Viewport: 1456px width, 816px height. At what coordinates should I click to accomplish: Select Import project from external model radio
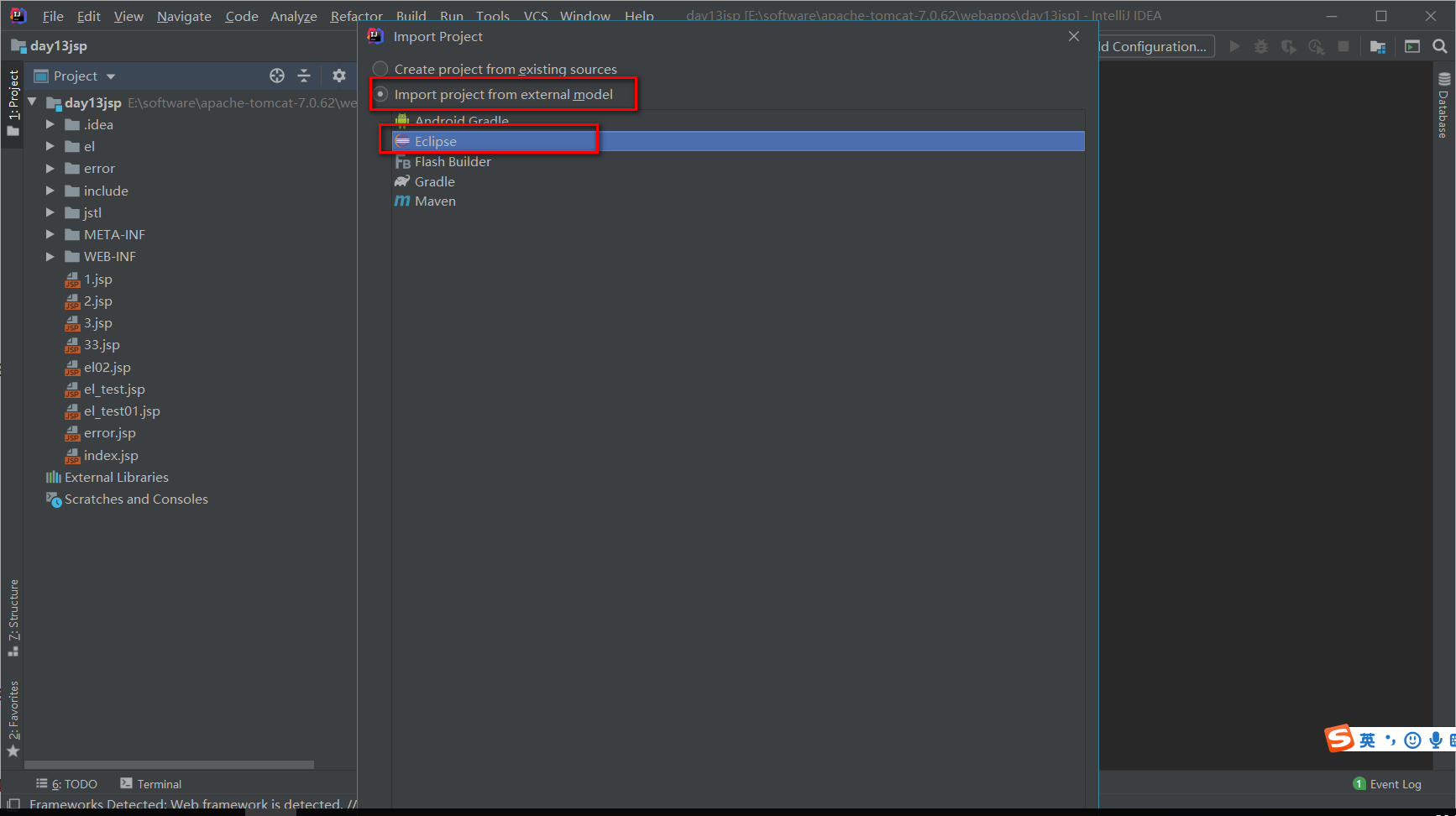pos(381,94)
